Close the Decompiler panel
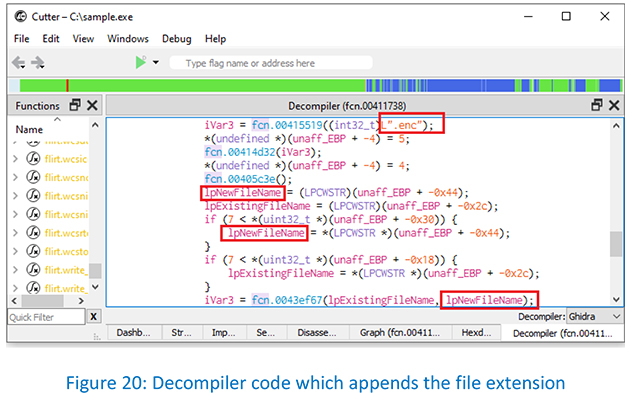 [x=614, y=105]
